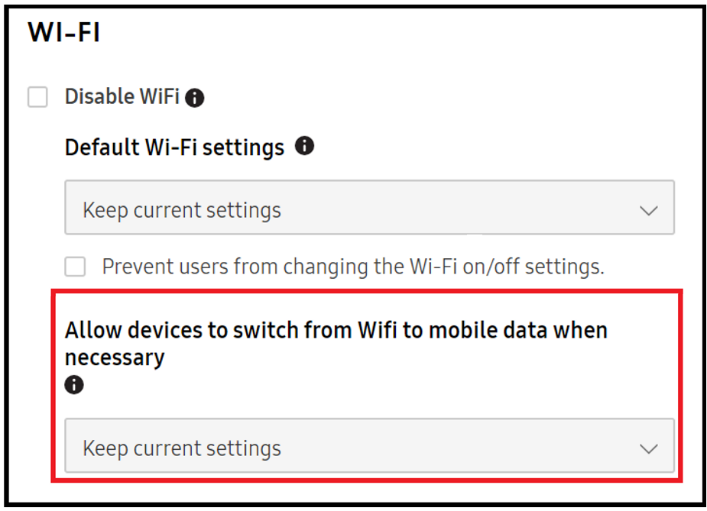Click the Prevent users from changing label
707x511 pixels.
coord(353,267)
